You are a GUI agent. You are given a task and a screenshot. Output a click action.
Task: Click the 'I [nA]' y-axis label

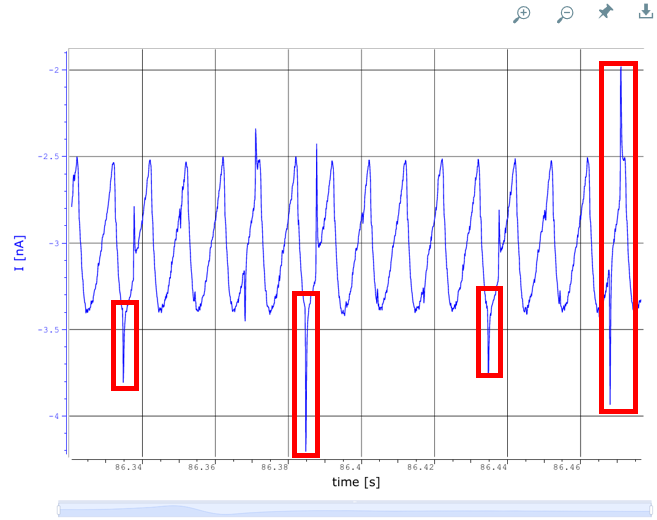tap(19, 253)
